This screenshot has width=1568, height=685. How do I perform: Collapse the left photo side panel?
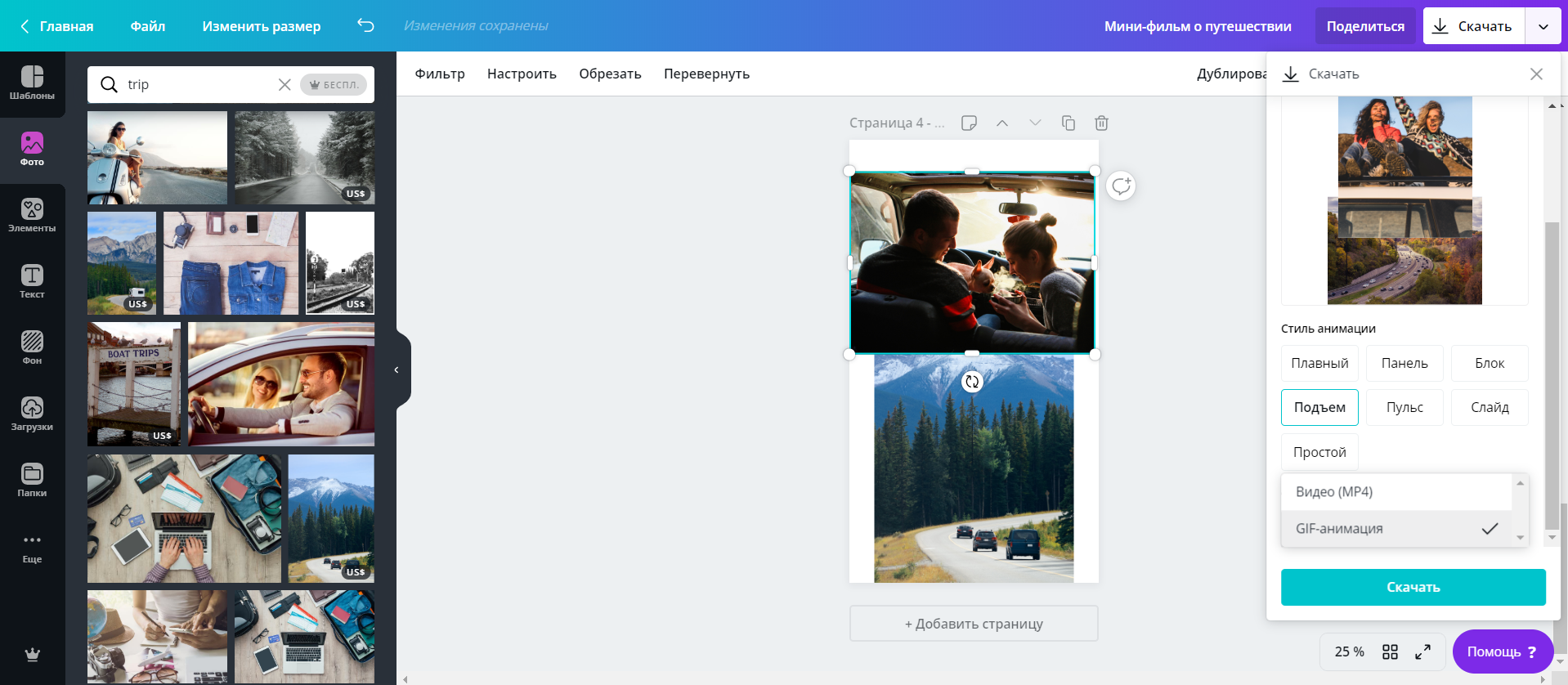tap(397, 369)
